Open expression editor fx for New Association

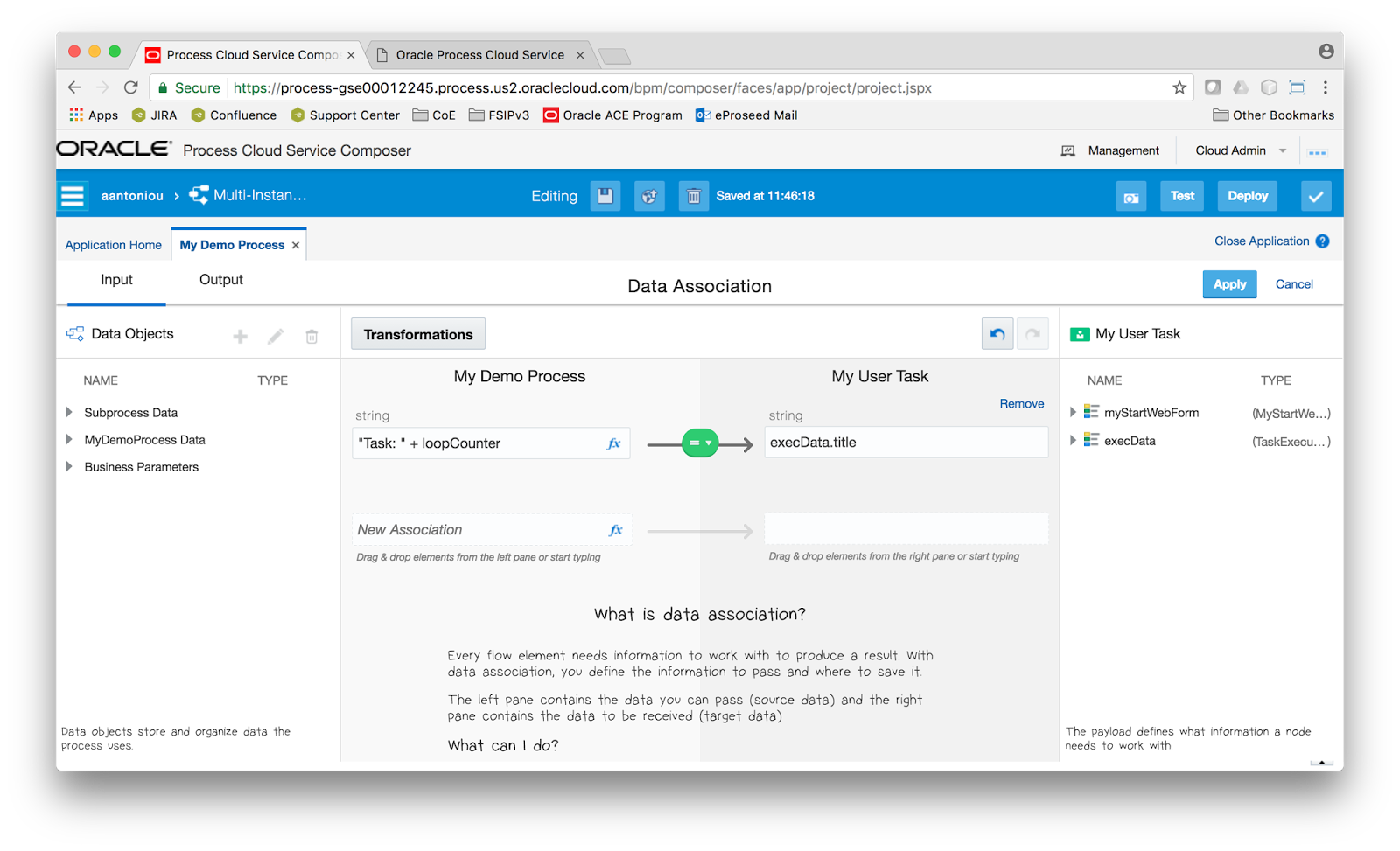coord(616,530)
